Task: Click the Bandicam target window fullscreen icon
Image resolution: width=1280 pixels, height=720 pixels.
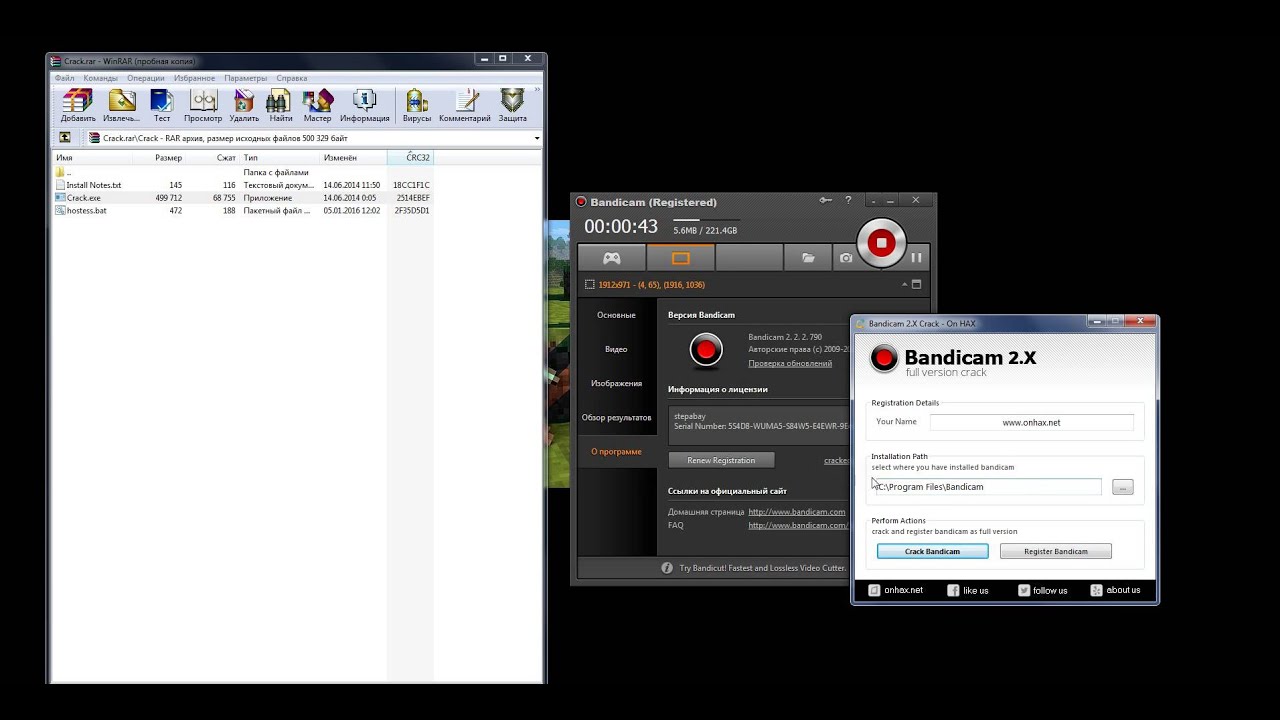Action: pos(916,284)
